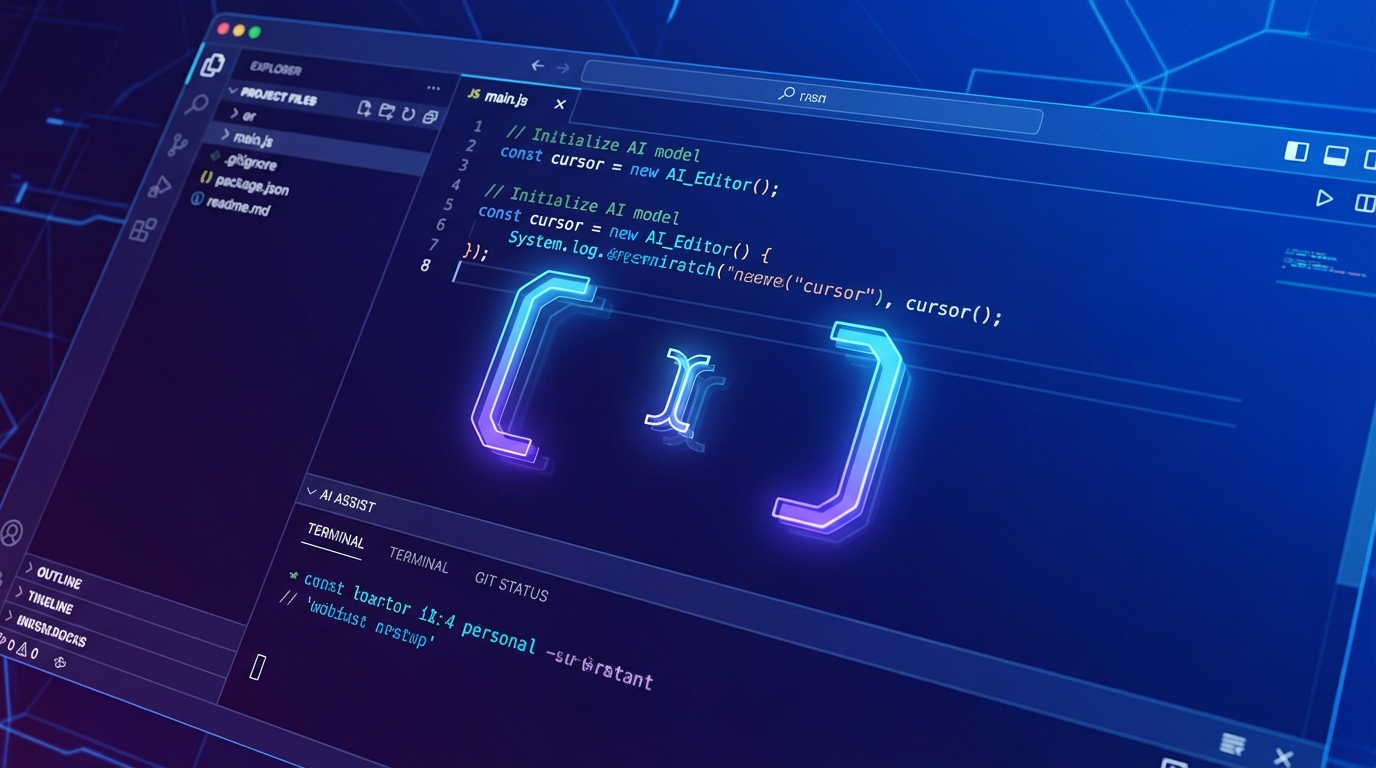
Task: Collapse all folders in Project Files
Action: point(430,117)
